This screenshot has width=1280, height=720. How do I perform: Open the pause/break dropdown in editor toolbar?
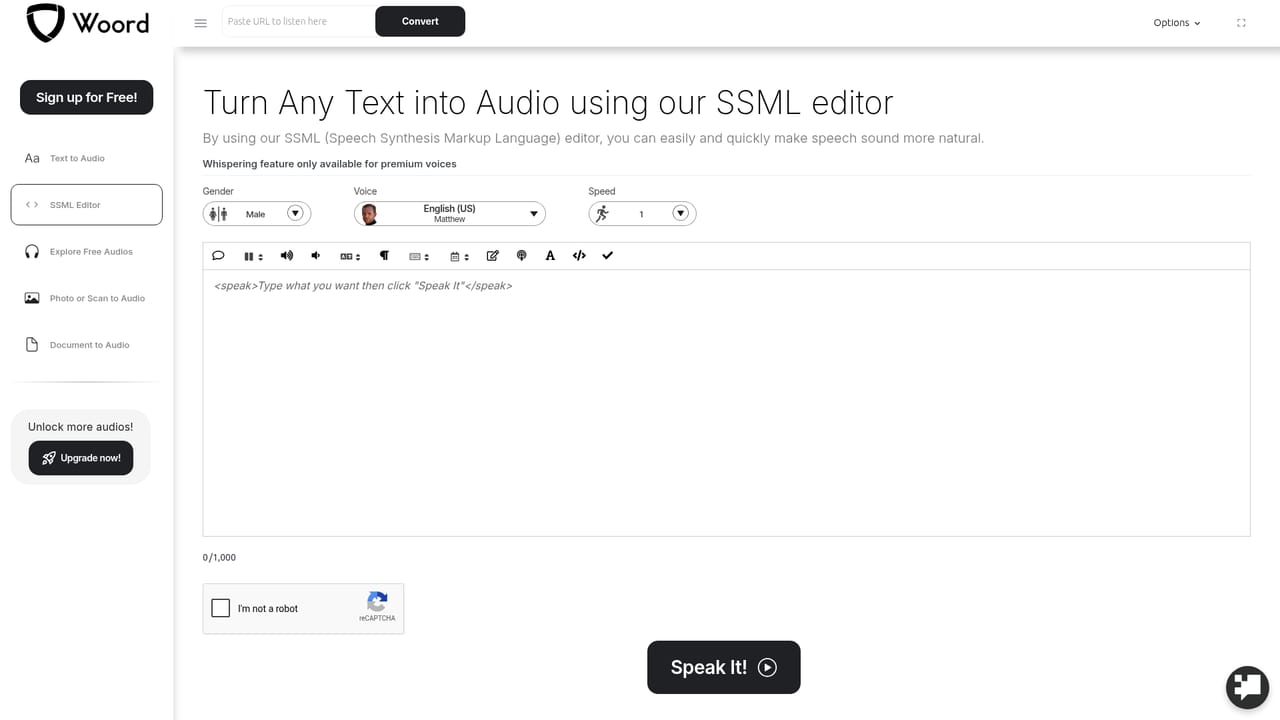point(253,256)
